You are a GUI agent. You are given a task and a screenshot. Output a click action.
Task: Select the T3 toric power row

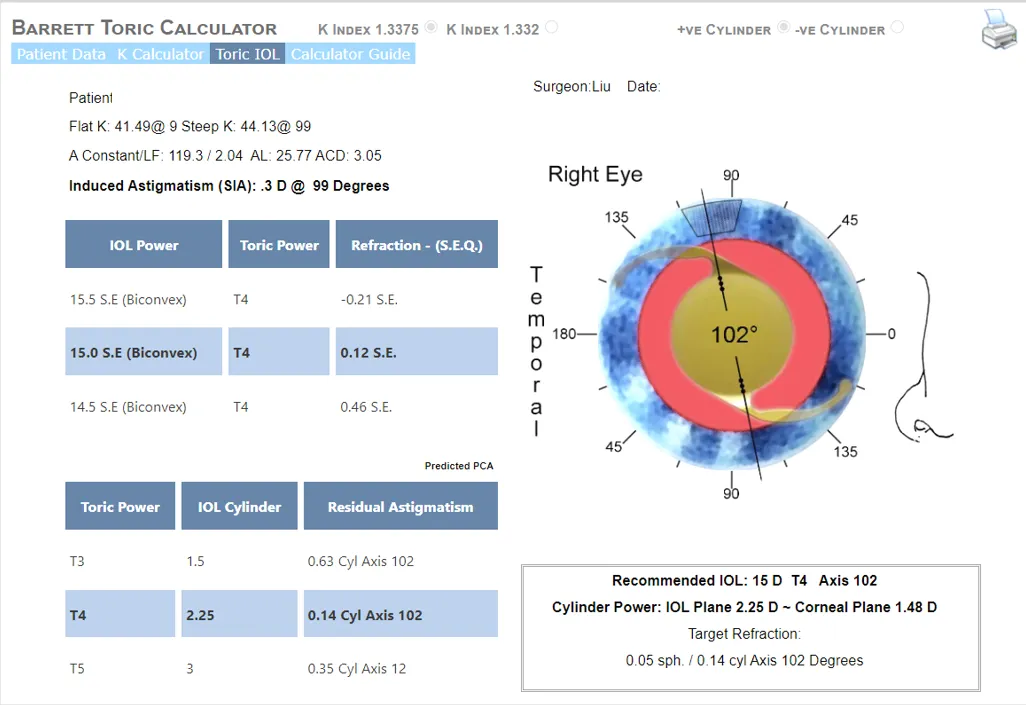point(281,561)
